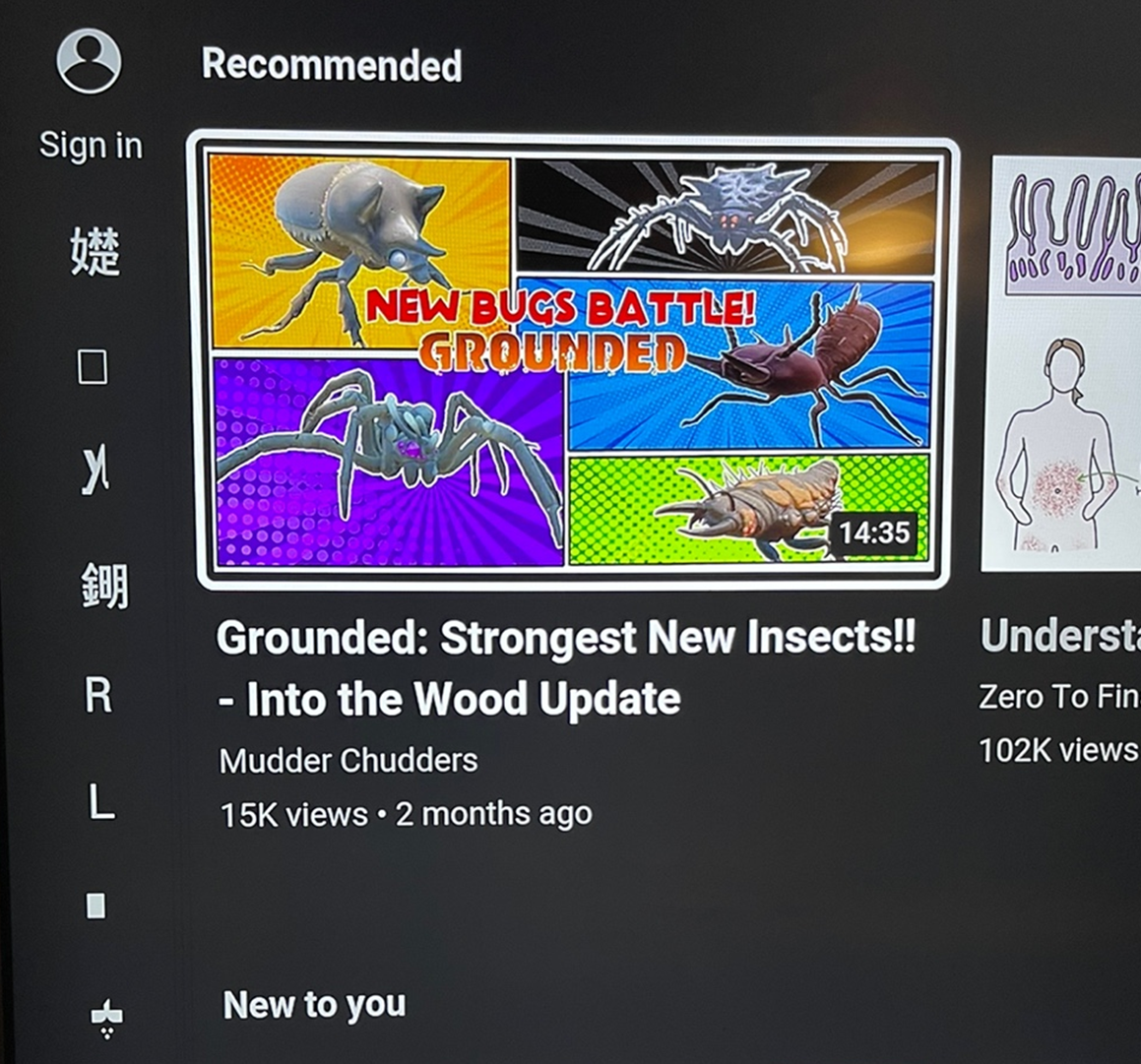Click the 15K views 2 months ago text
This screenshot has height=1064, width=1141.
click(x=406, y=814)
